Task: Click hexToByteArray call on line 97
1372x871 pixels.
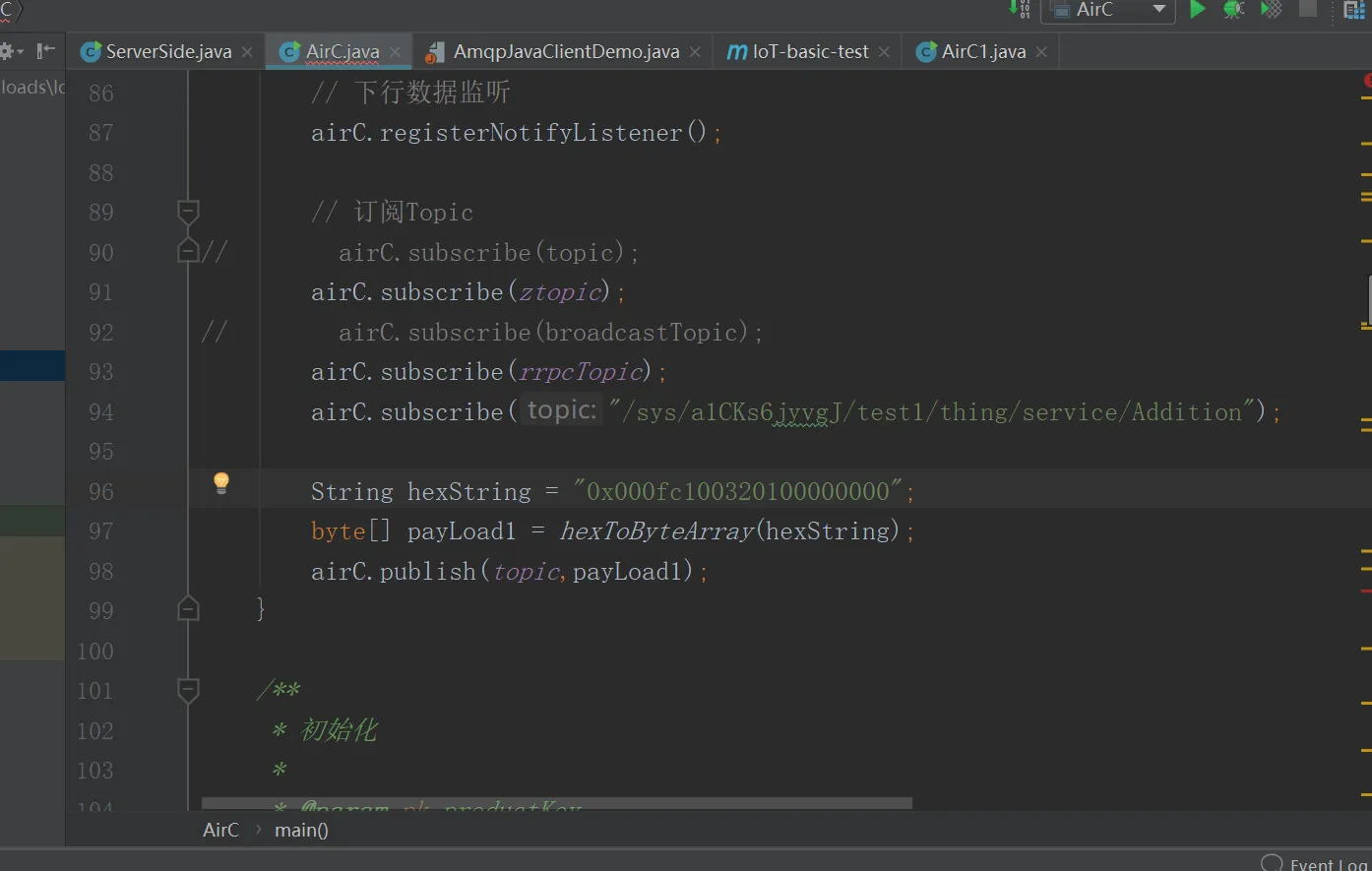Action: [x=656, y=531]
